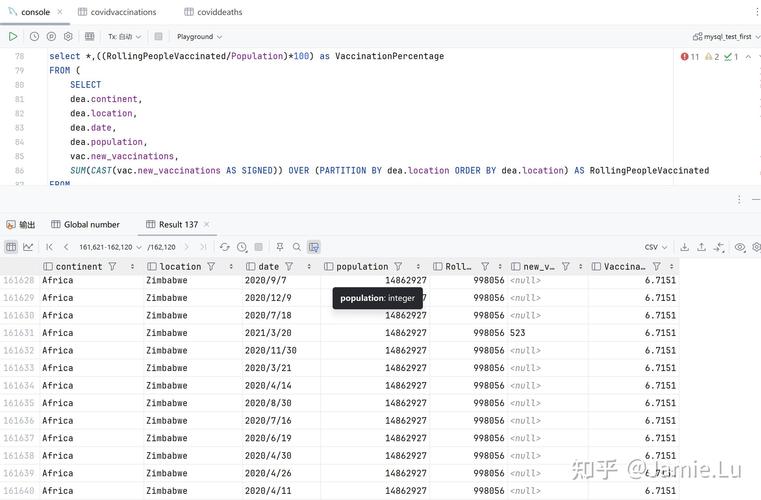
Task: Select row number 161640
Action: [19, 491]
